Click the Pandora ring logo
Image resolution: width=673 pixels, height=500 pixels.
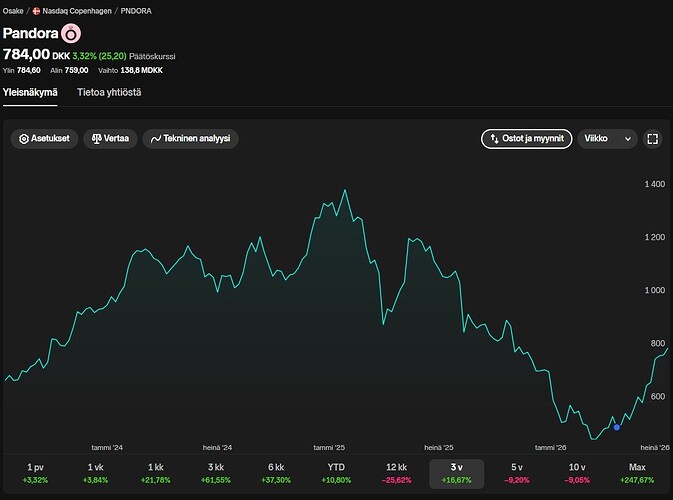[x=71, y=34]
